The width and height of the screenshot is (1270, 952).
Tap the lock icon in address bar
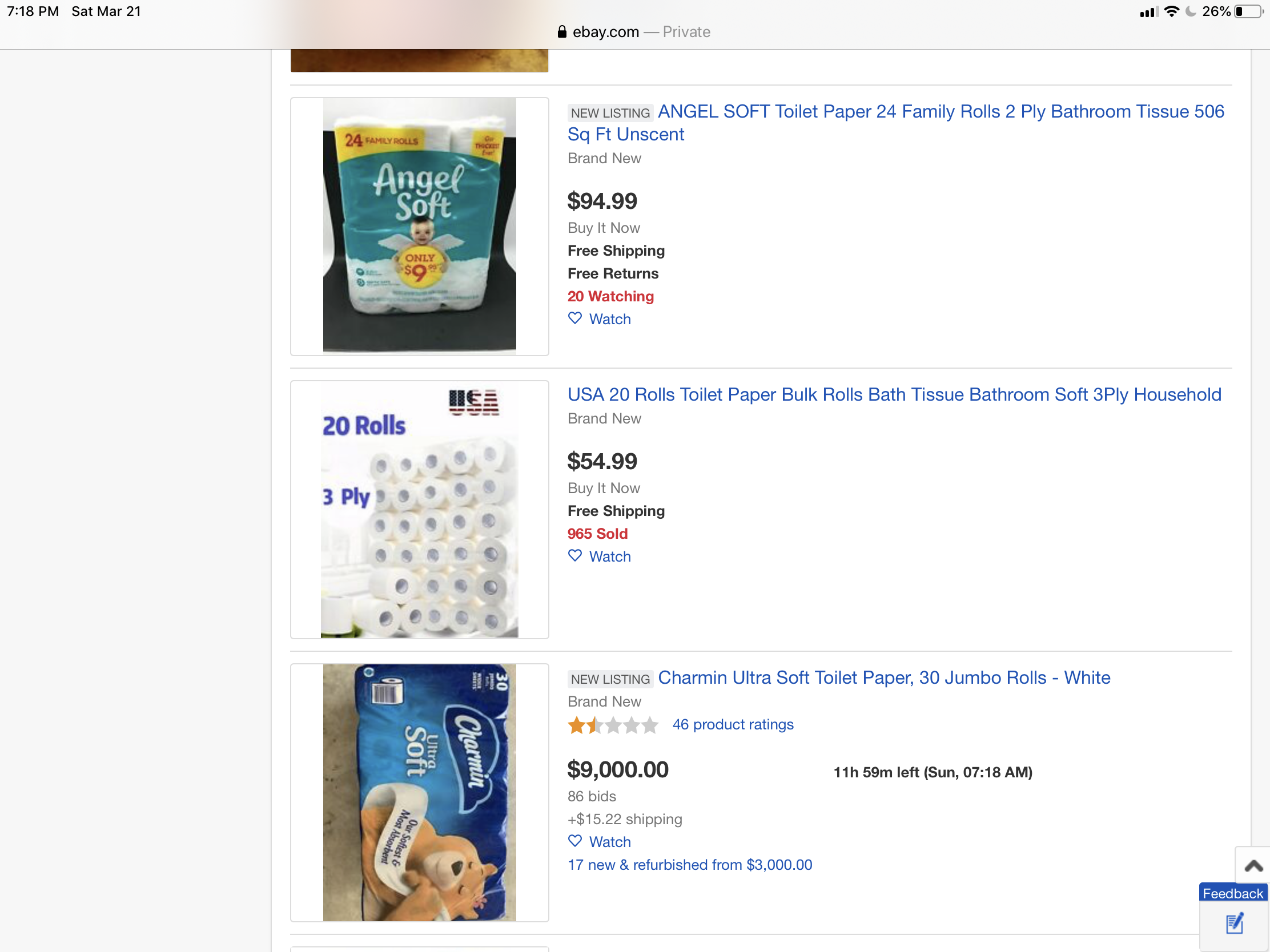pyautogui.click(x=562, y=32)
